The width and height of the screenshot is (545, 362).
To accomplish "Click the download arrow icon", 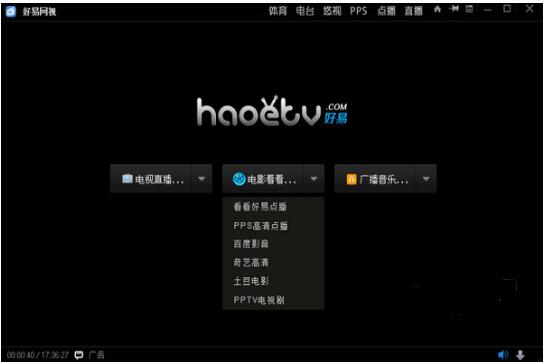I will tap(520, 355).
